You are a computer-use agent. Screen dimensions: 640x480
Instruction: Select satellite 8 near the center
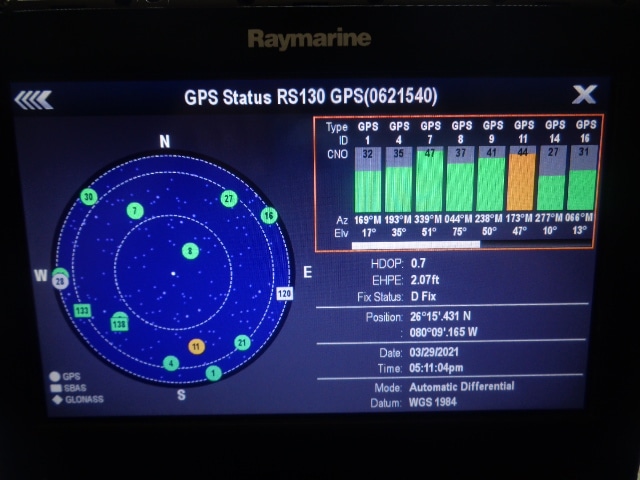[190, 251]
